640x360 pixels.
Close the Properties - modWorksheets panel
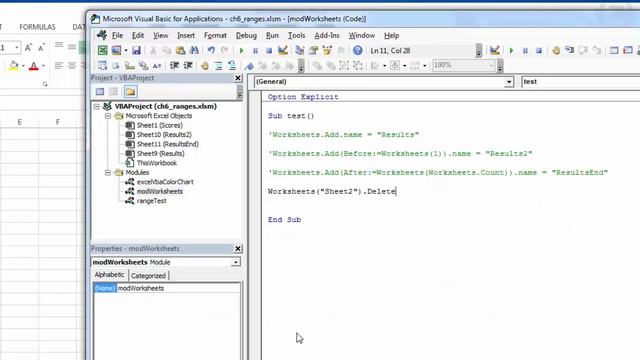(238, 249)
